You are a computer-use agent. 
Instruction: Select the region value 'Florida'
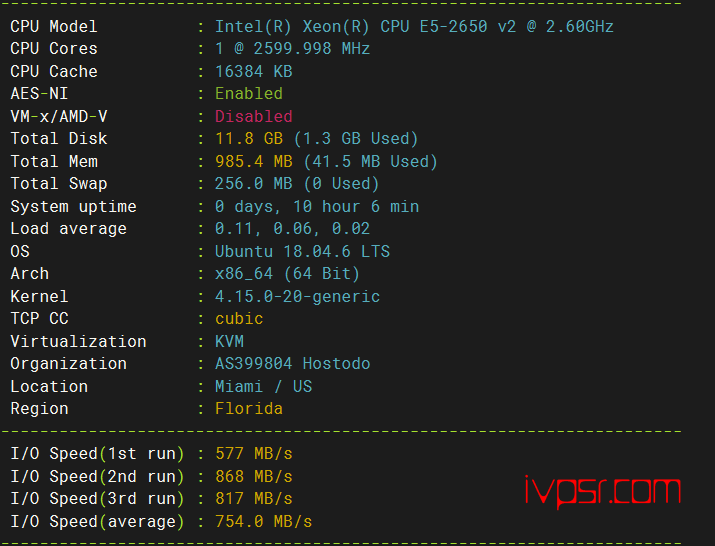249,408
